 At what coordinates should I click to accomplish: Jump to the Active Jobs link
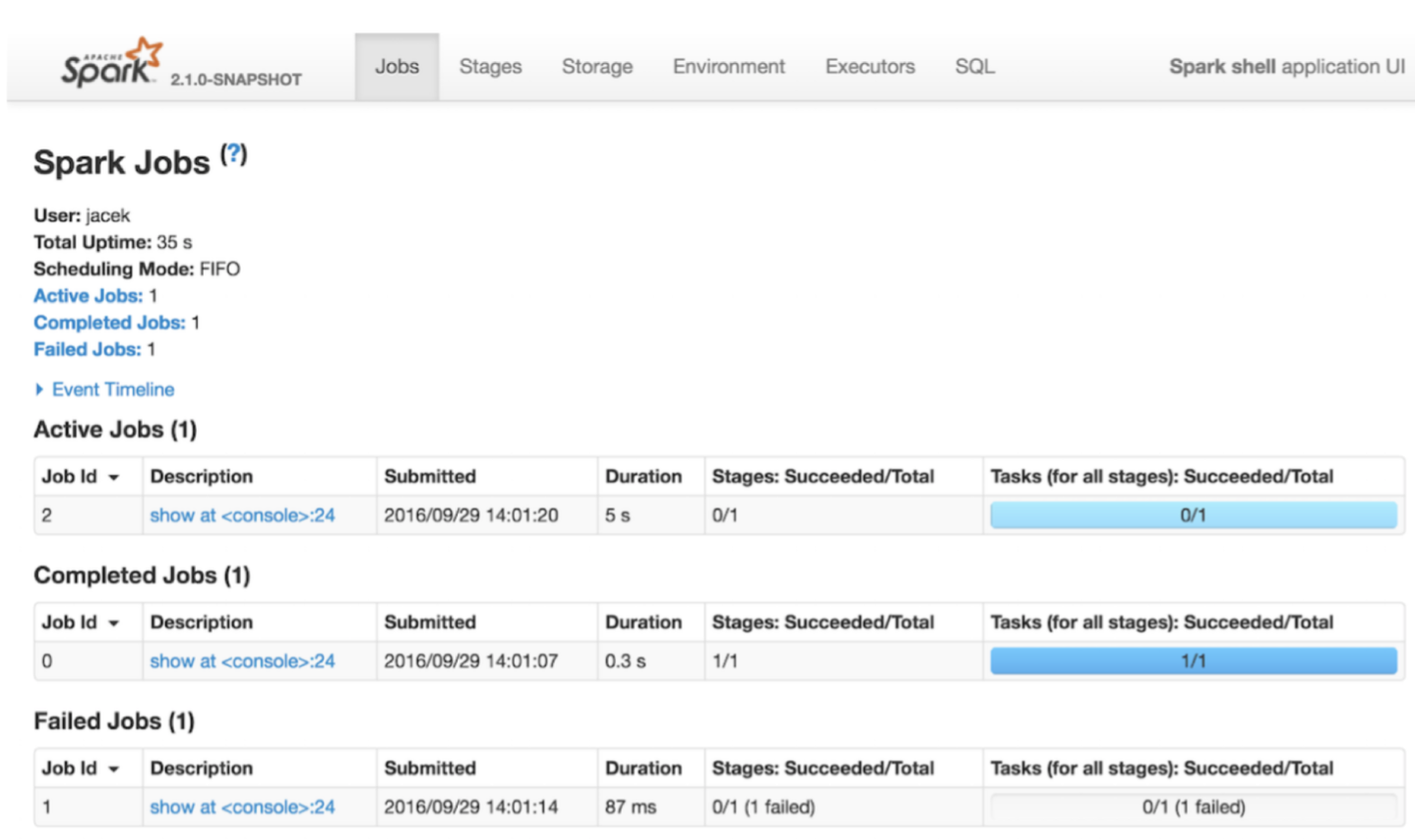click(x=88, y=296)
